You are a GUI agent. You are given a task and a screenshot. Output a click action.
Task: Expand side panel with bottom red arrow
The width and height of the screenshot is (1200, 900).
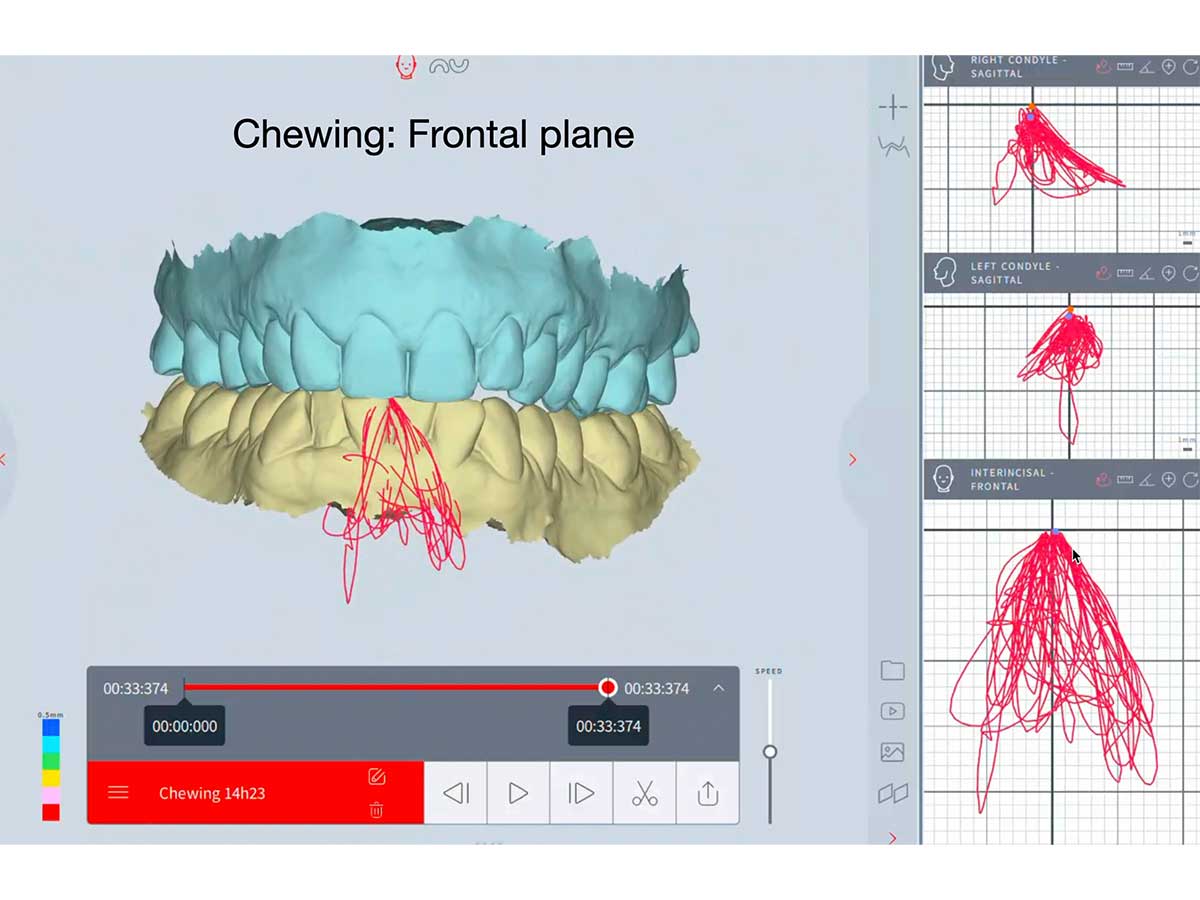coord(892,838)
